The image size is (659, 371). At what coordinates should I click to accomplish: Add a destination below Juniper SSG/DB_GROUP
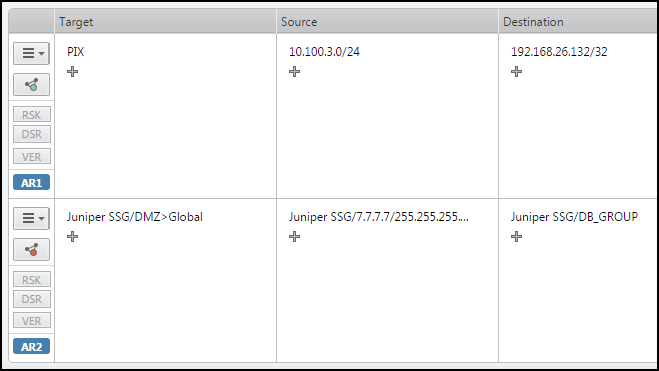coord(516,237)
